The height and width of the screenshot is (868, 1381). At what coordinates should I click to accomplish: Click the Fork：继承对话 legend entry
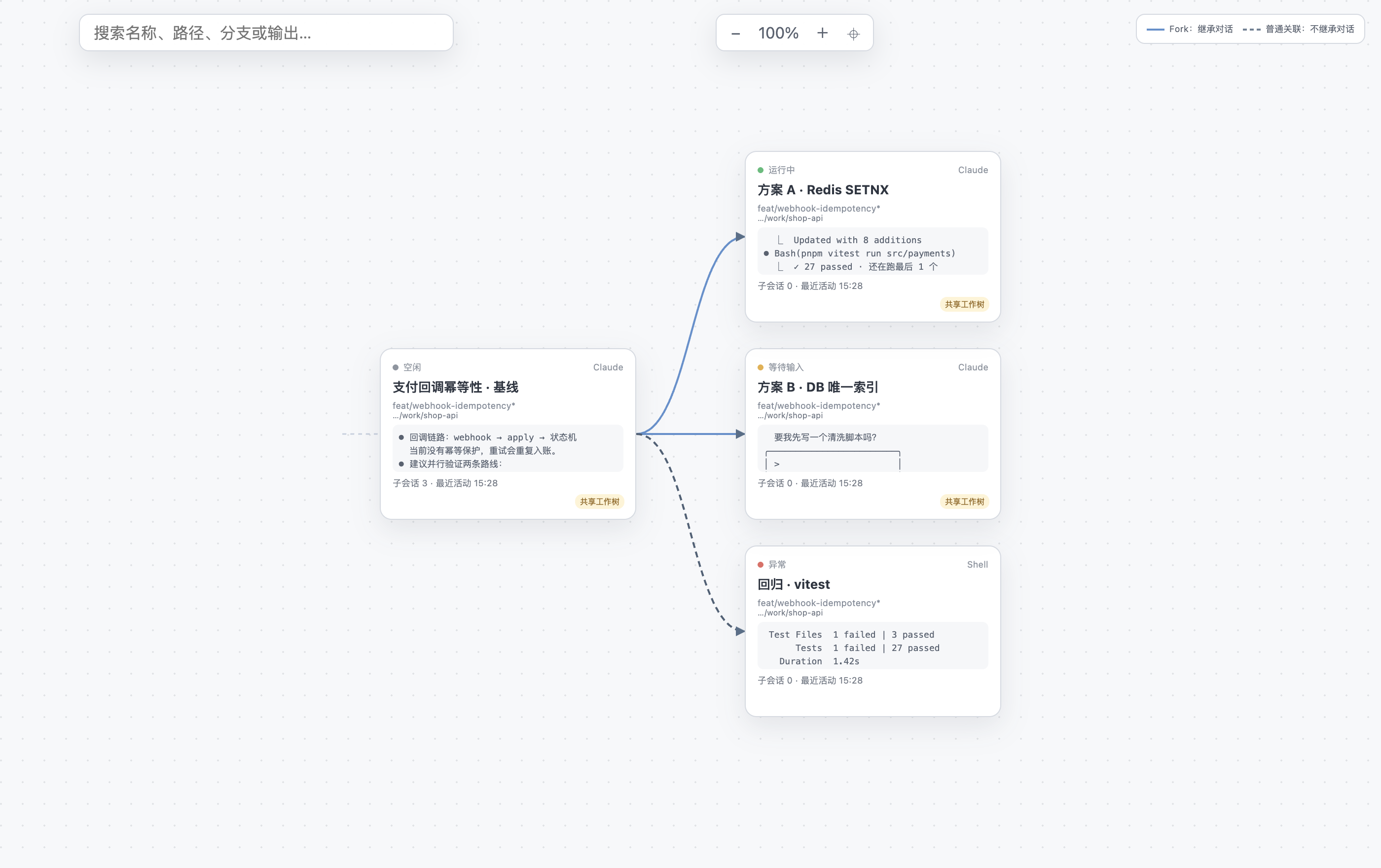point(1190,29)
